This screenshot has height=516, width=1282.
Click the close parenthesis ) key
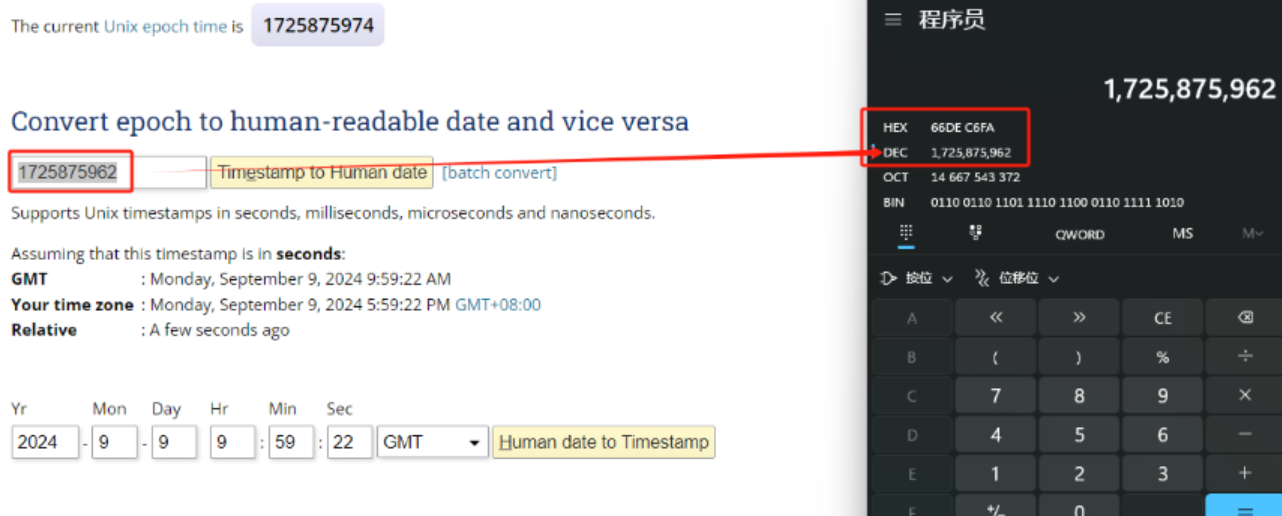1079,357
